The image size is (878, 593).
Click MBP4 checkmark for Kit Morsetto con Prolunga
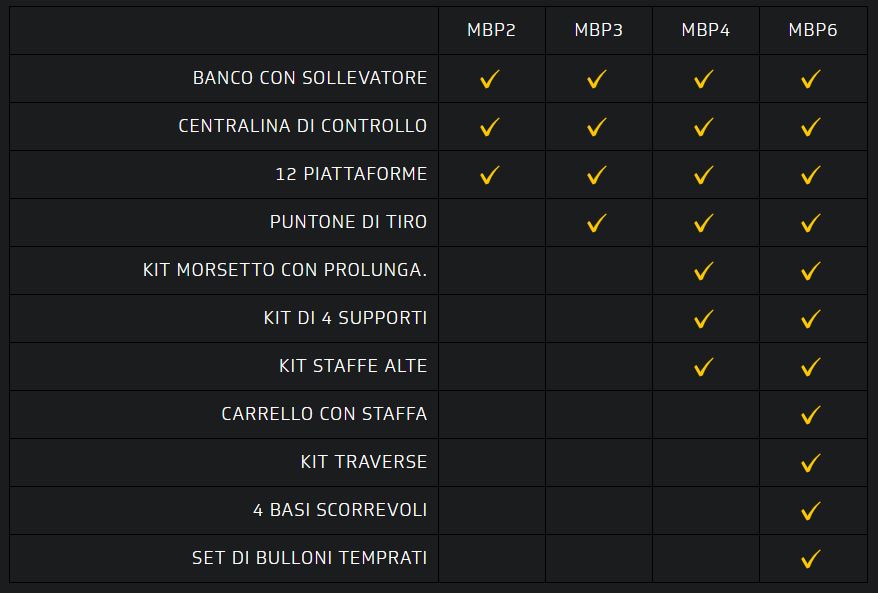pyautogui.click(x=704, y=271)
